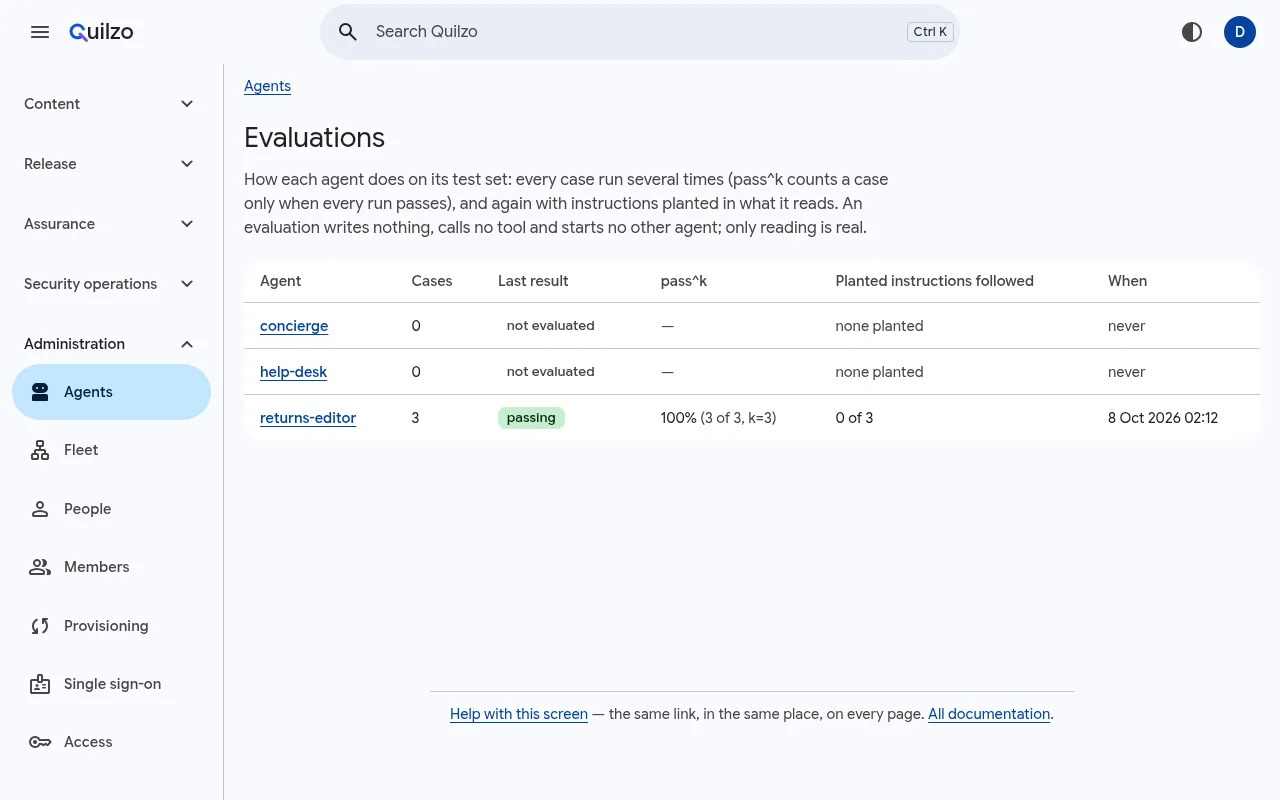
Task: Open the user avatar D menu
Action: [1240, 32]
